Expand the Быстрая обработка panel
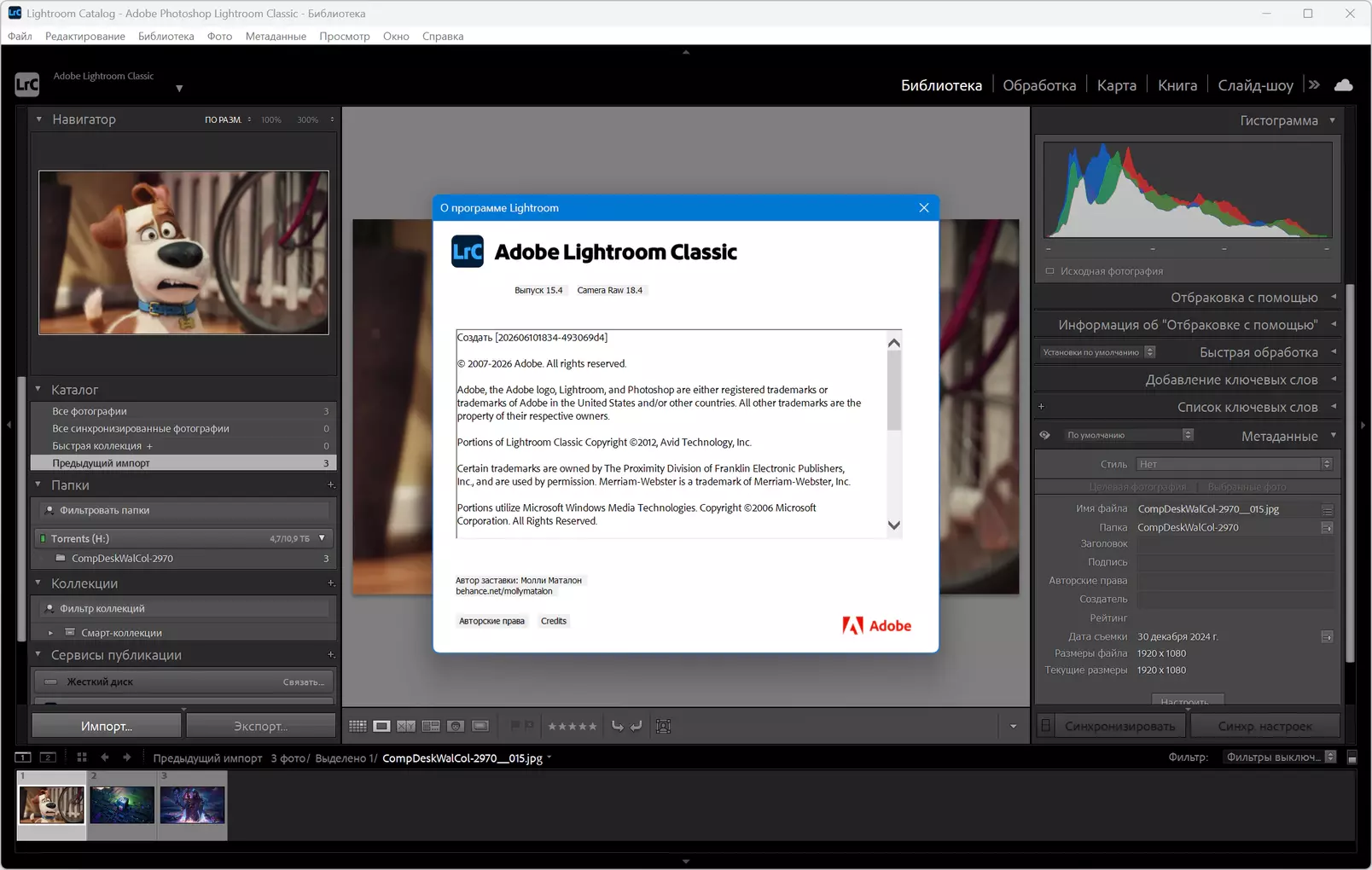The image size is (1372, 870). 1334,352
